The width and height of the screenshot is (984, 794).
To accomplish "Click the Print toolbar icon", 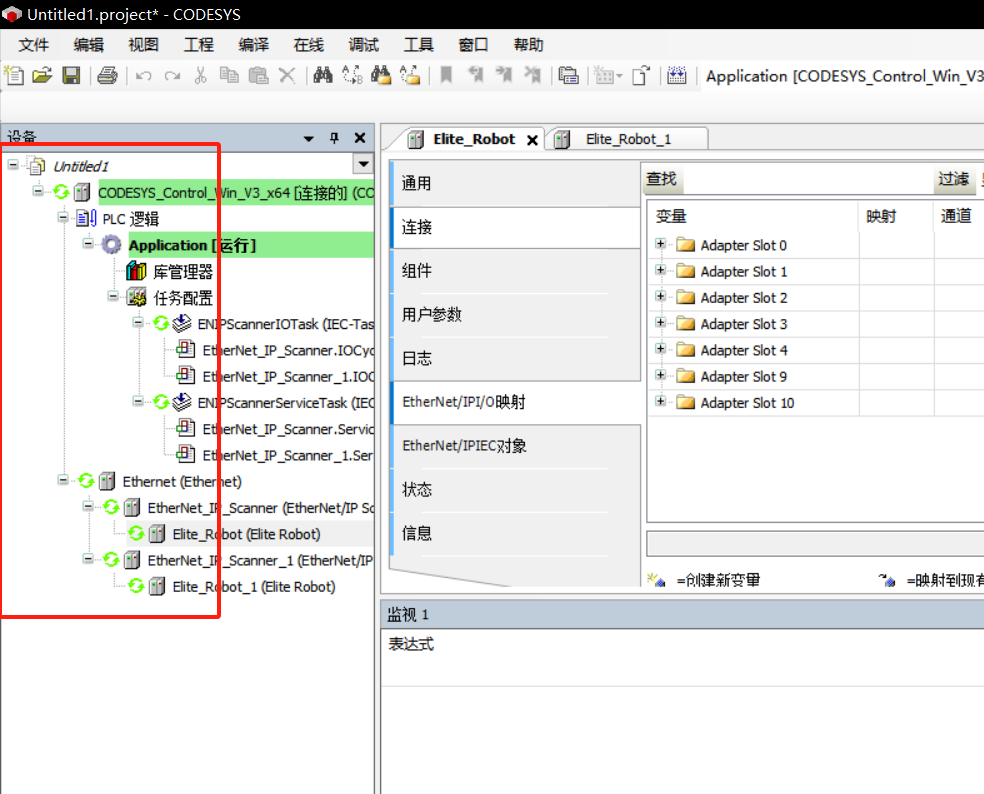I will point(108,76).
